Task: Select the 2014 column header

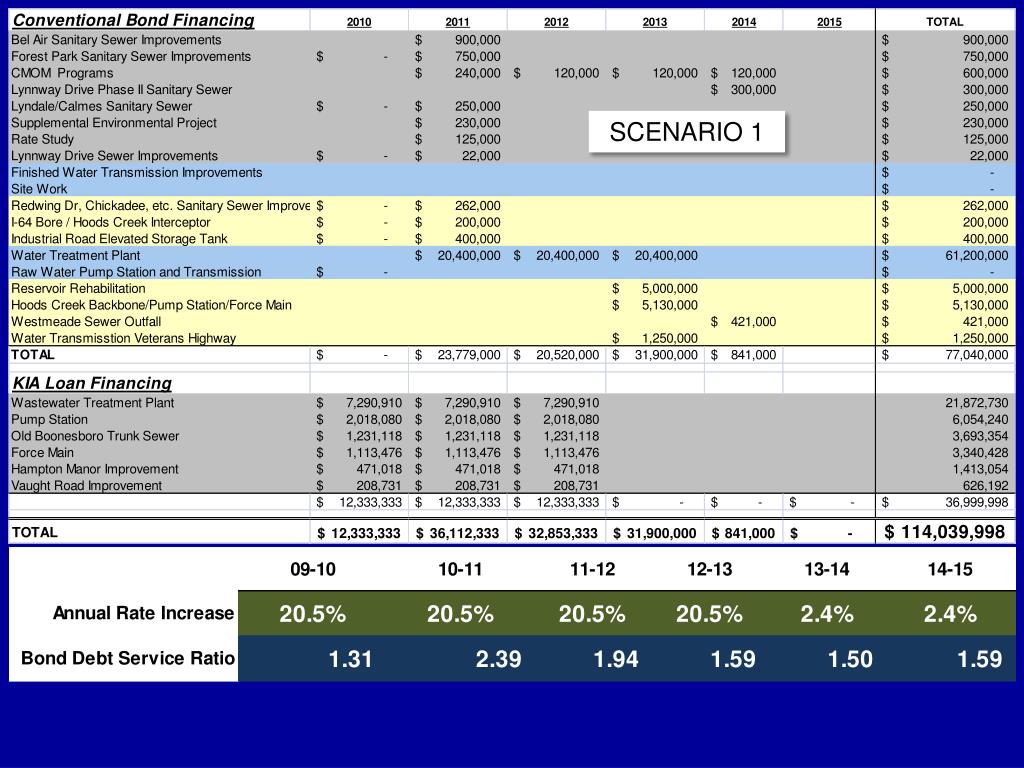Action: point(744,22)
